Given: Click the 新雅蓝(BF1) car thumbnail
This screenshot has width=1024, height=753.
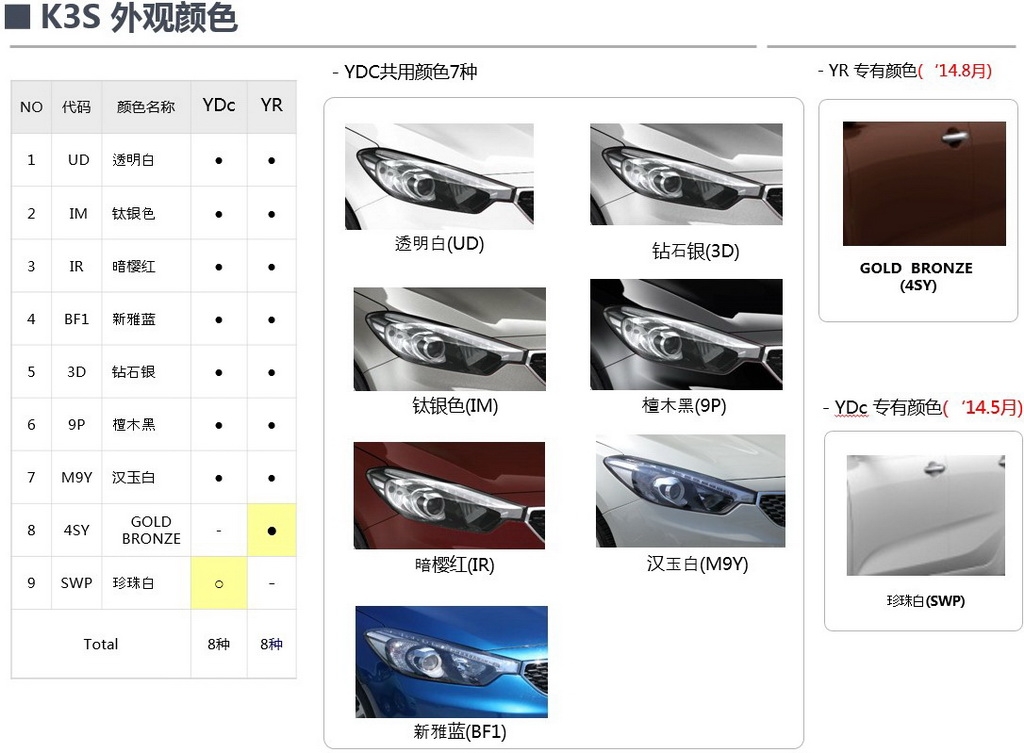Looking at the screenshot, I should (x=451, y=662).
